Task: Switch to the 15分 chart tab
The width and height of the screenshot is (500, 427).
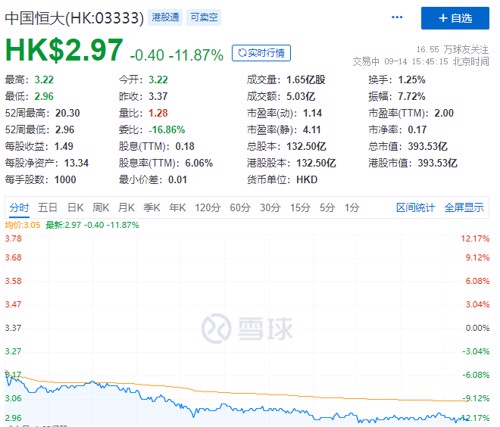Action: 300,208
